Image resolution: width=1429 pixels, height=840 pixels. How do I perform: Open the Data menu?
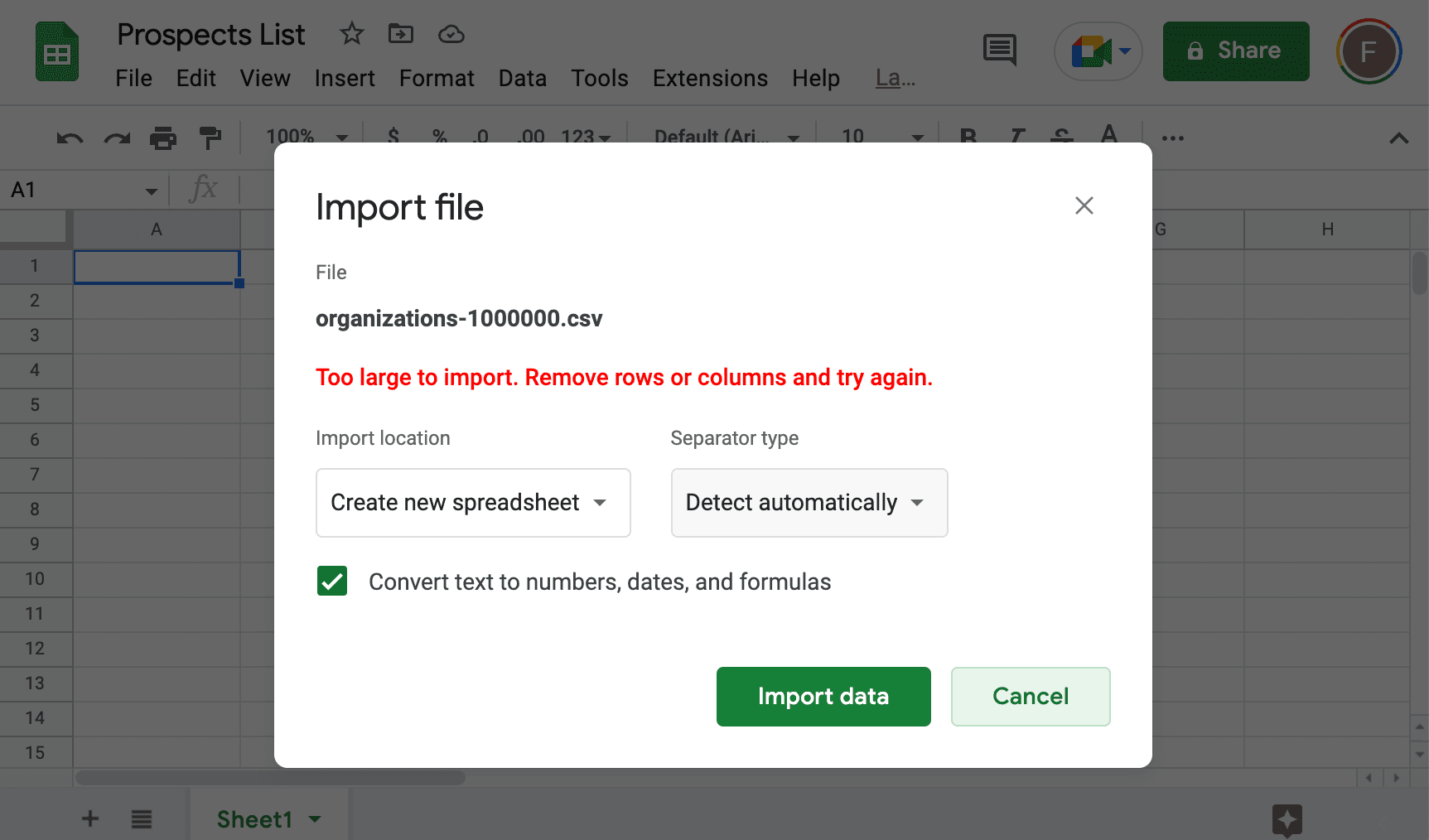tap(523, 78)
